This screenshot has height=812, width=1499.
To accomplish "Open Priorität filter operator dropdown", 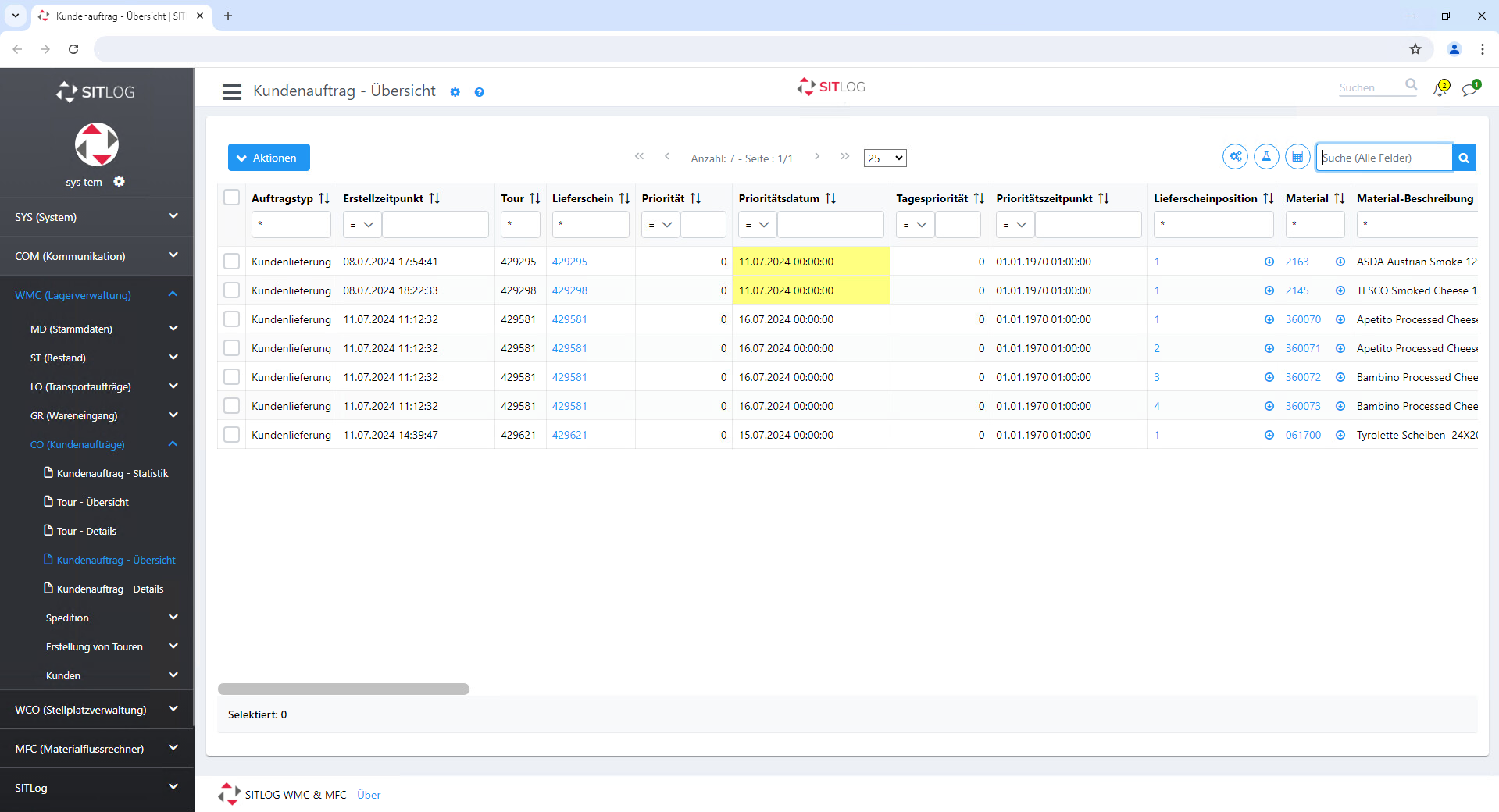I will click(661, 225).
